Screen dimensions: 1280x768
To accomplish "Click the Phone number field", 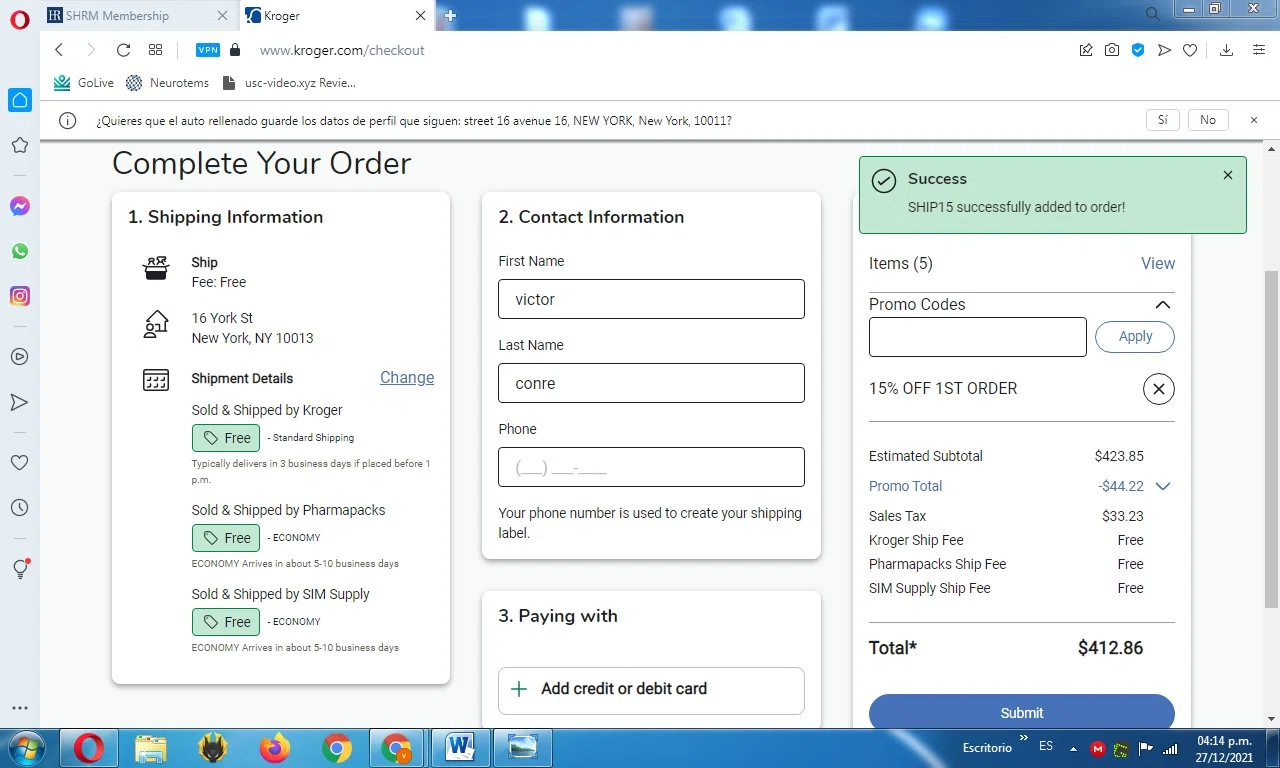I will pos(651,467).
